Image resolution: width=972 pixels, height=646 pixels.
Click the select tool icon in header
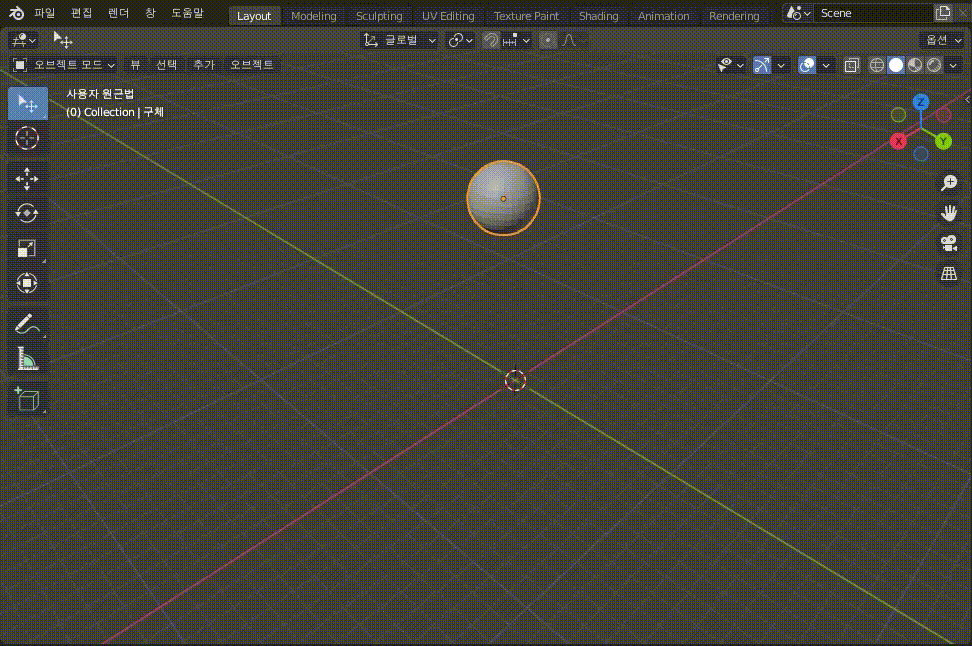[x=63, y=40]
